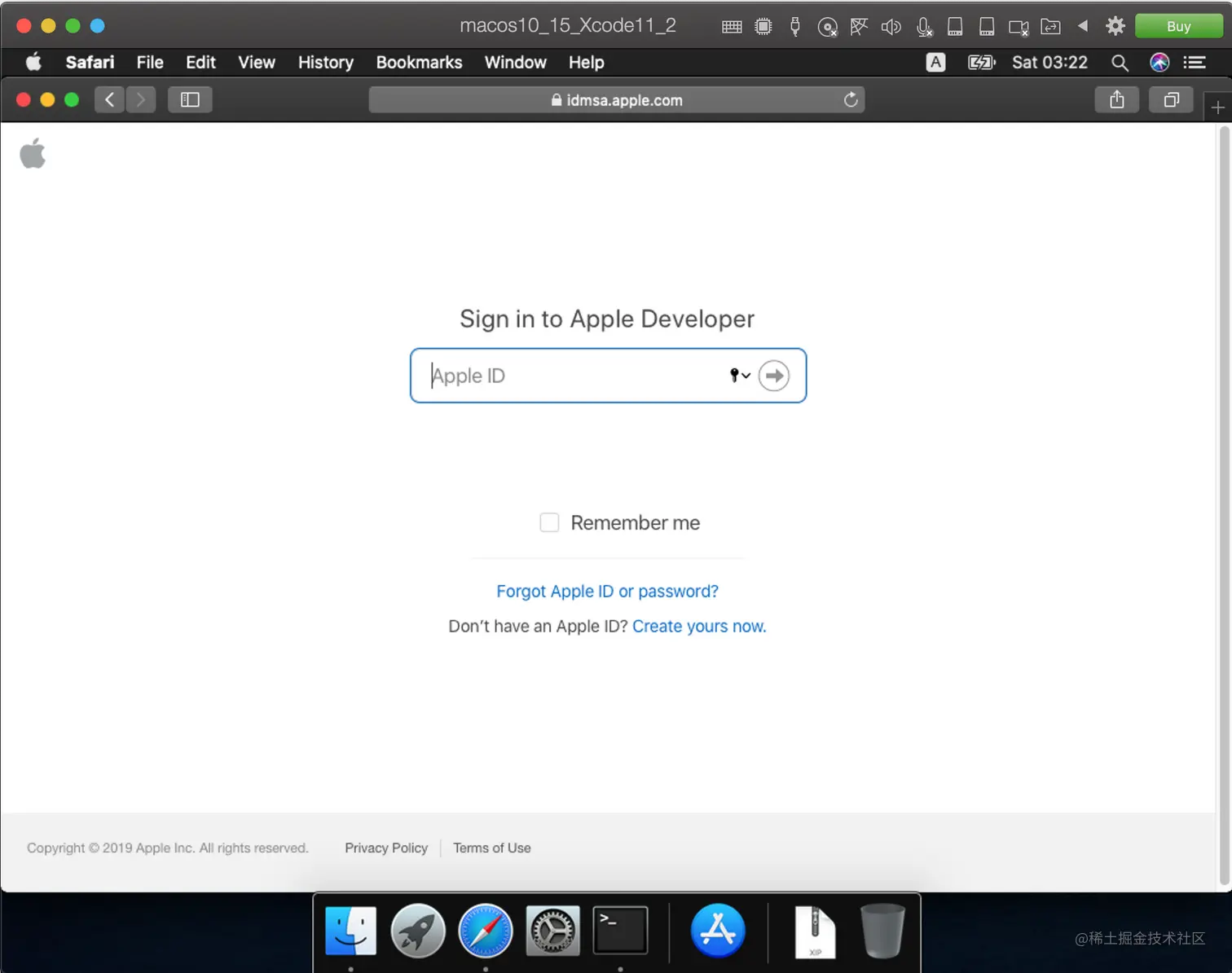Click the XIP archive file in the Dock

(815, 931)
